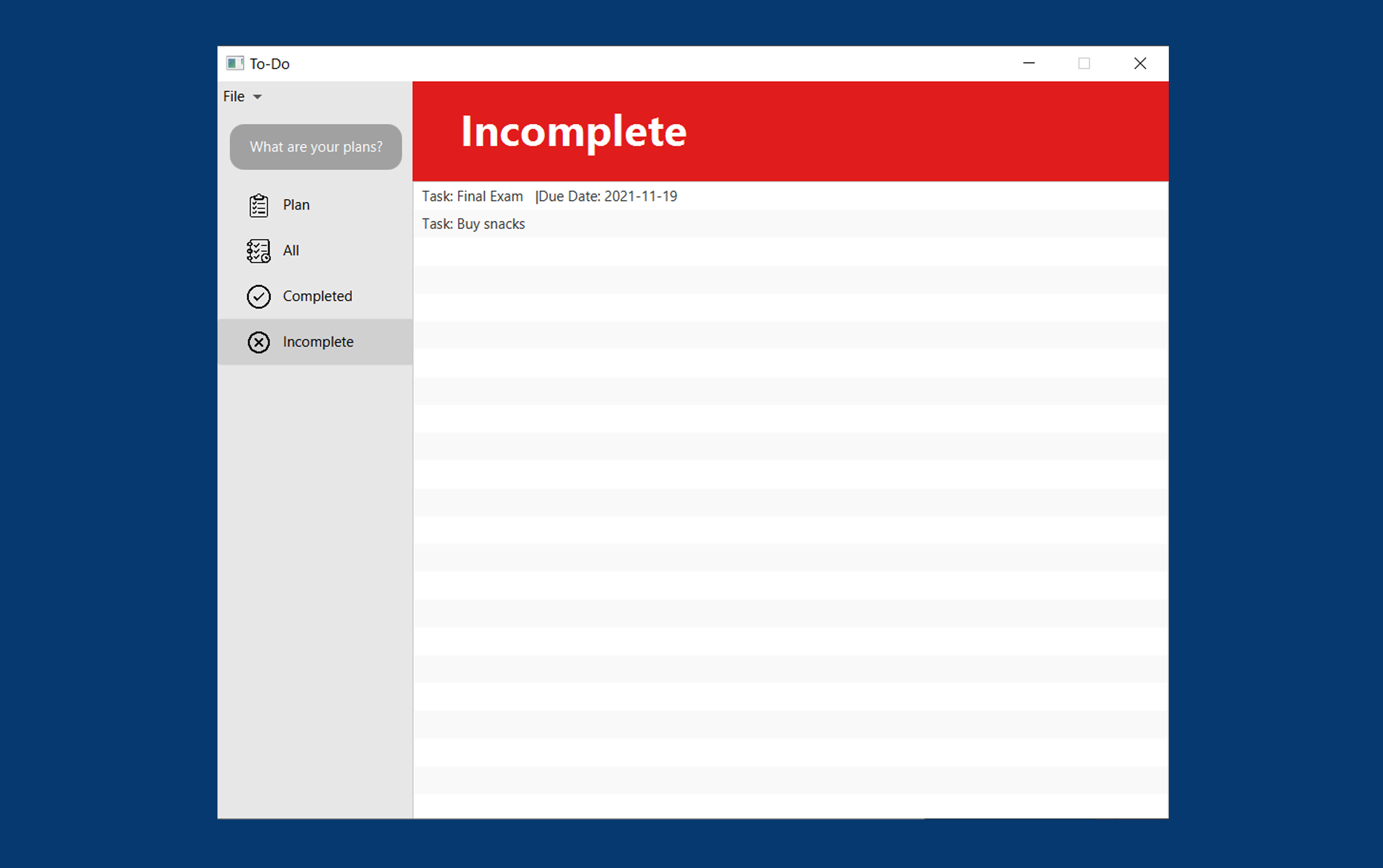Viewport: 1383px width, 868px height.
Task: Click the 'What are your plans?' input field
Action: coord(316,147)
